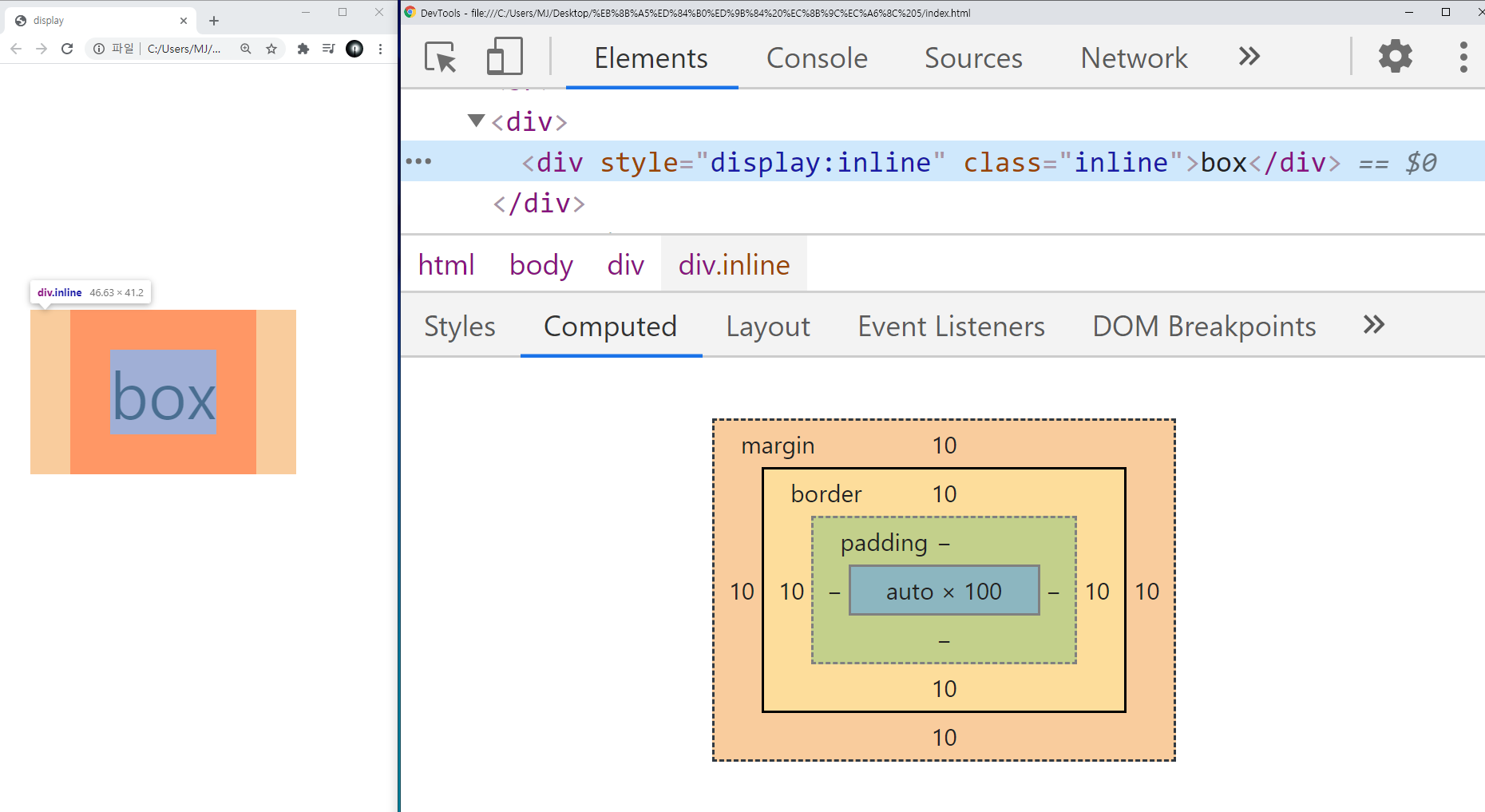Minimize the DevTools window
1485x812 pixels.
[x=1409, y=12]
